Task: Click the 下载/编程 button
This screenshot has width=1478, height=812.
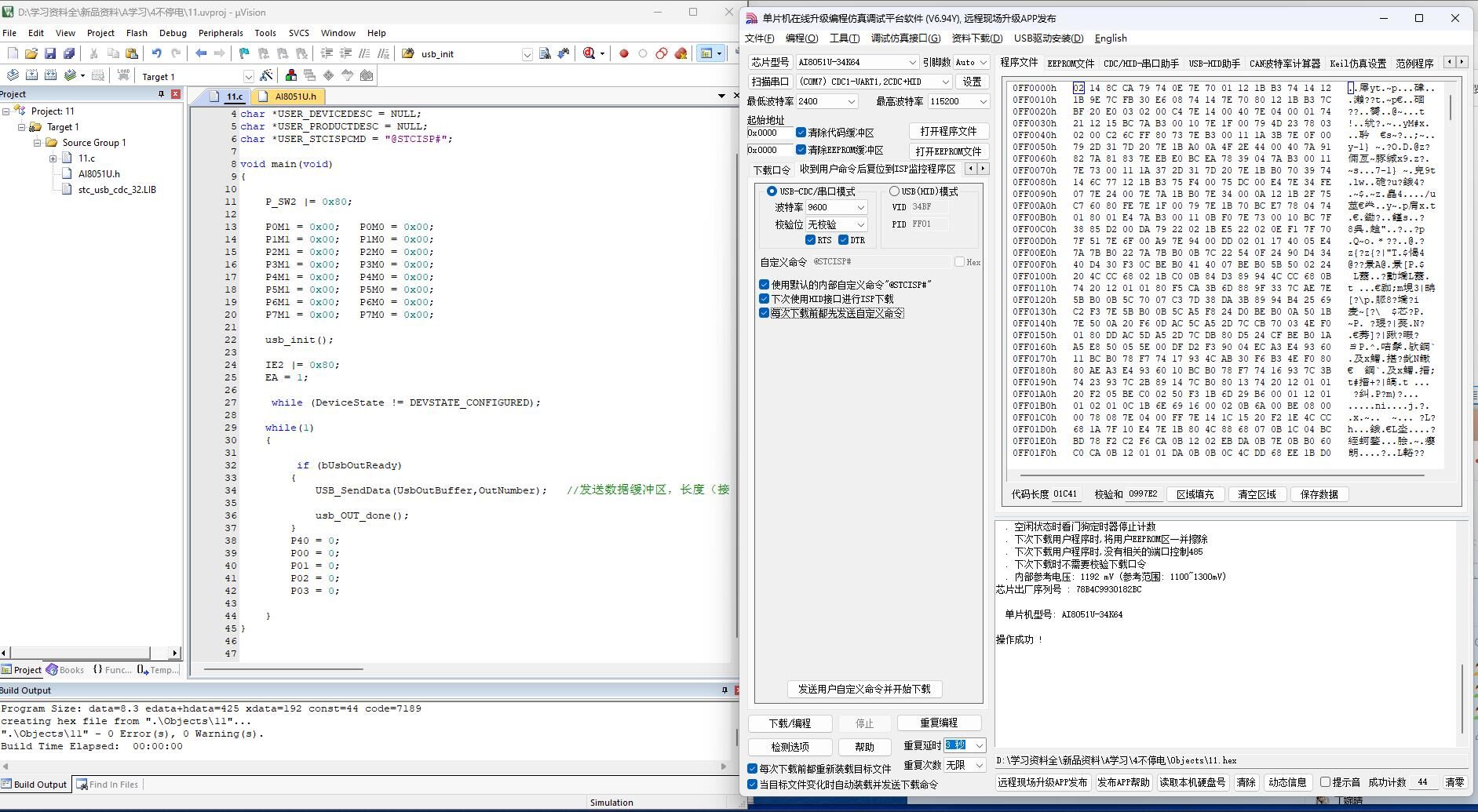Action: [790, 723]
